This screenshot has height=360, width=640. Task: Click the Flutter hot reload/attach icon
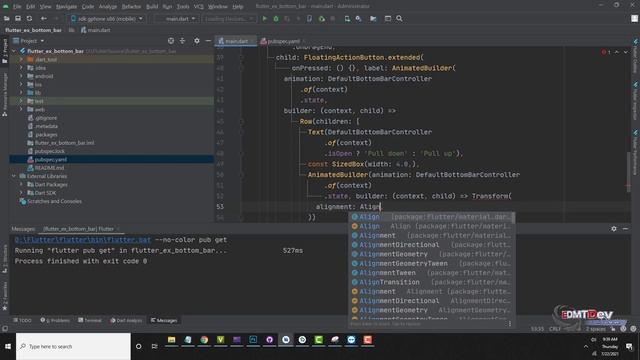pyautogui.click(x=309, y=18)
